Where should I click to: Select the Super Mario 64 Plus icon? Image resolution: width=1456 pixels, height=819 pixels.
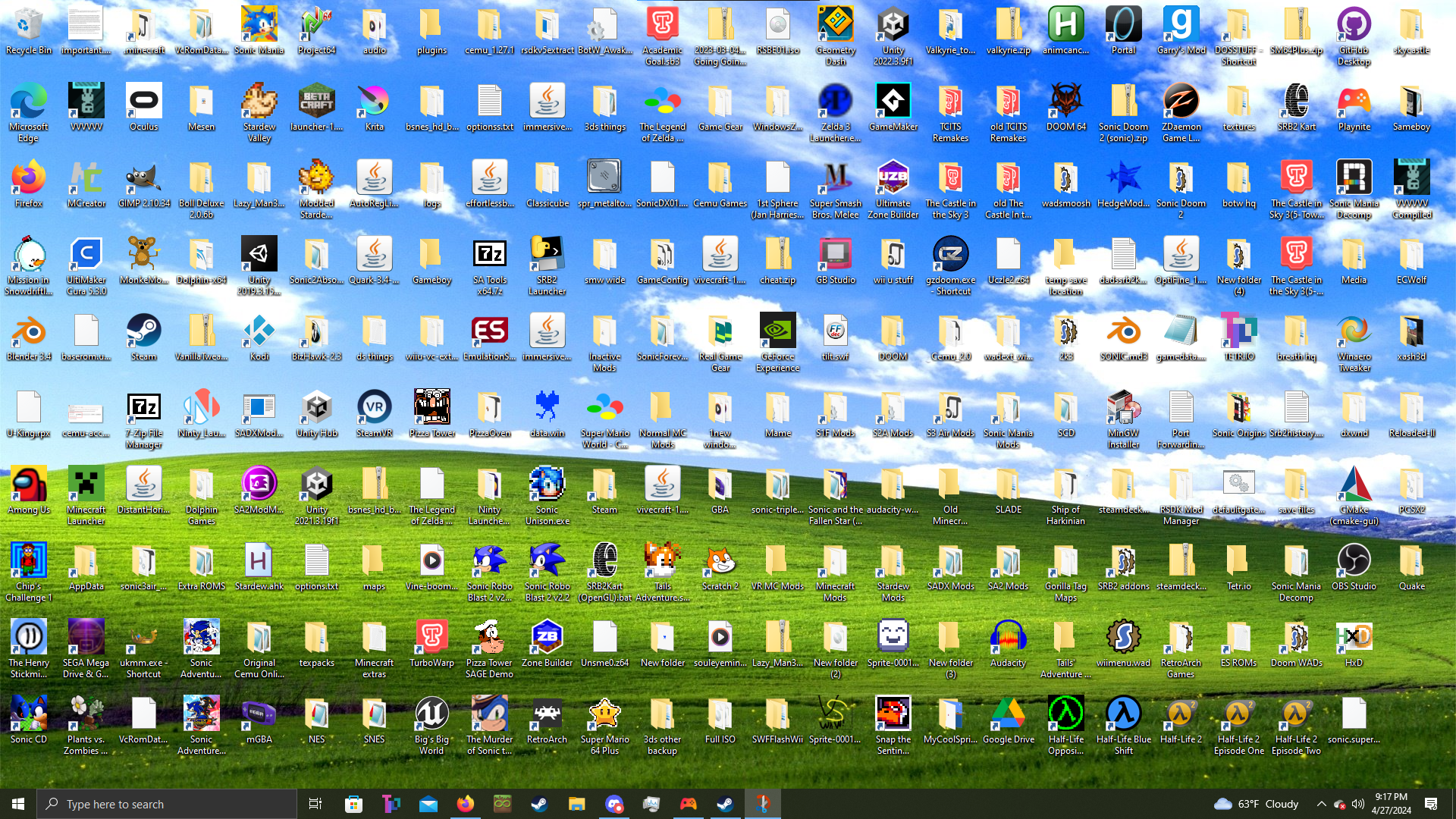coord(605,726)
